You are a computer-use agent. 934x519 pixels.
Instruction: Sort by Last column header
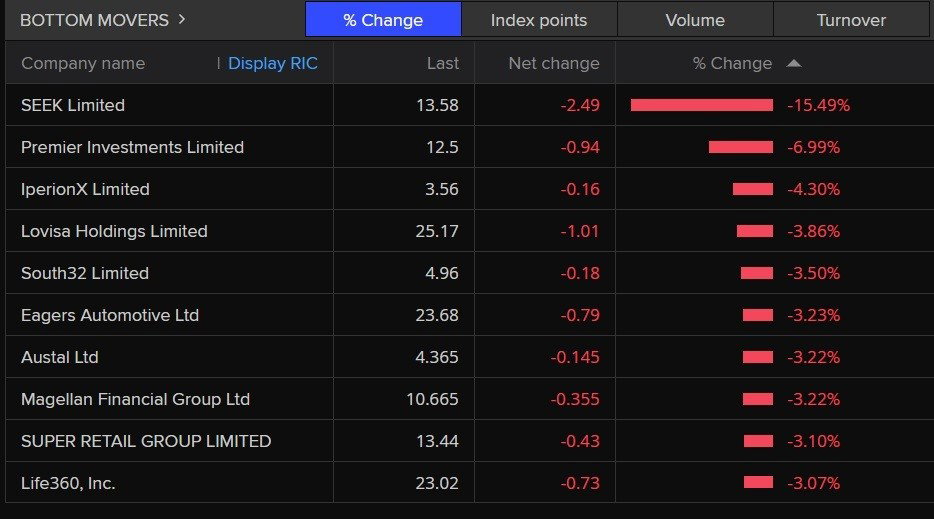(x=443, y=63)
